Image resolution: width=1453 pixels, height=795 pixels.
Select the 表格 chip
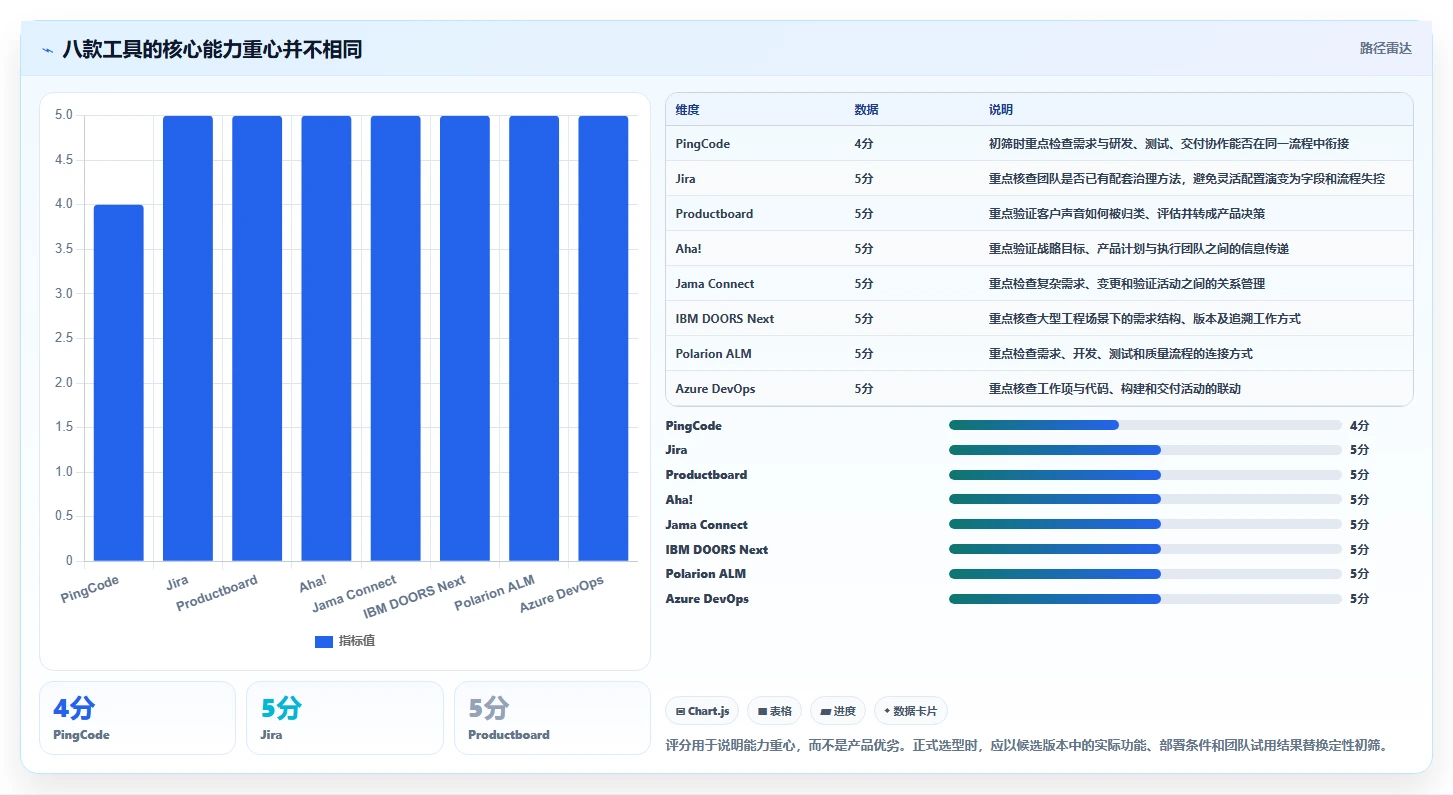775,711
